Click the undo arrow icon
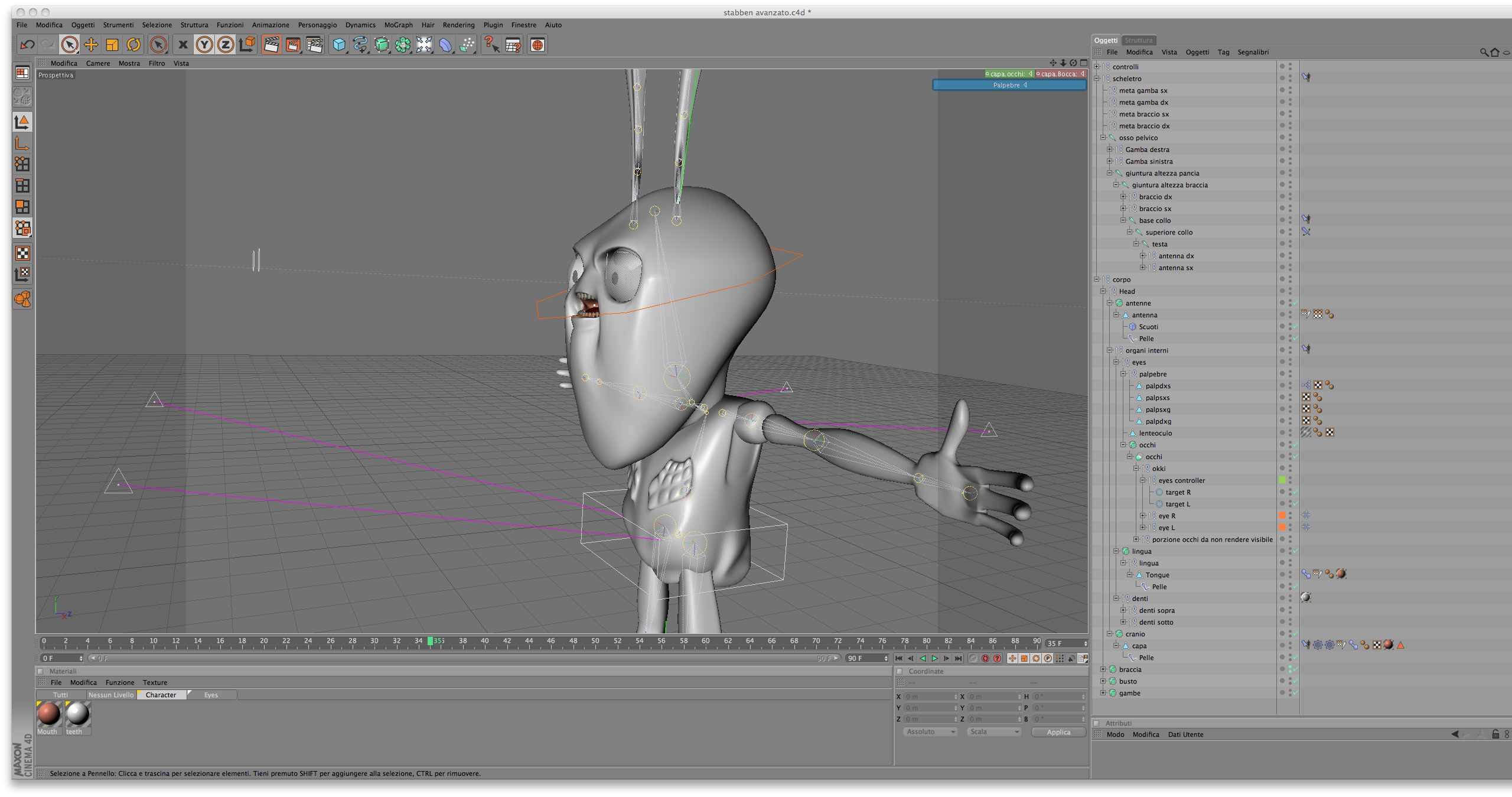 (27, 45)
